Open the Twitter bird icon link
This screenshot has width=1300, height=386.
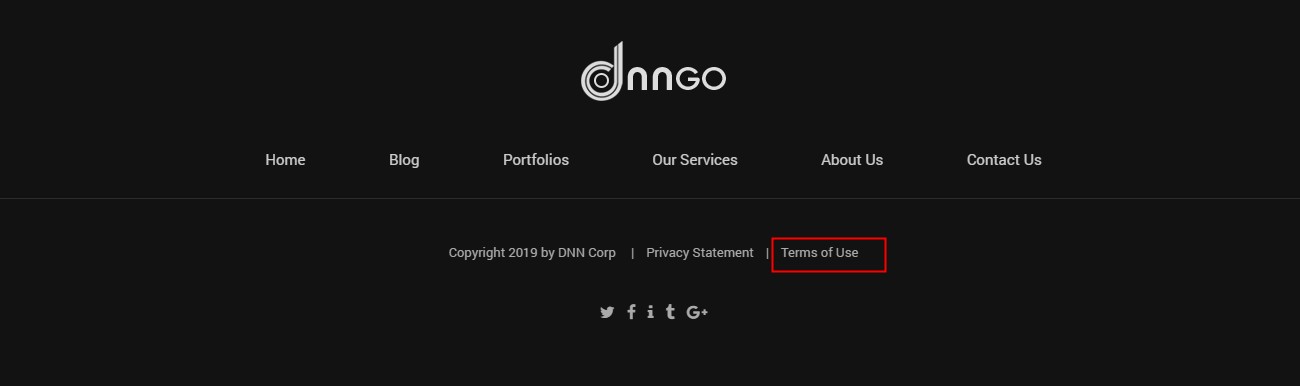[607, 312]
